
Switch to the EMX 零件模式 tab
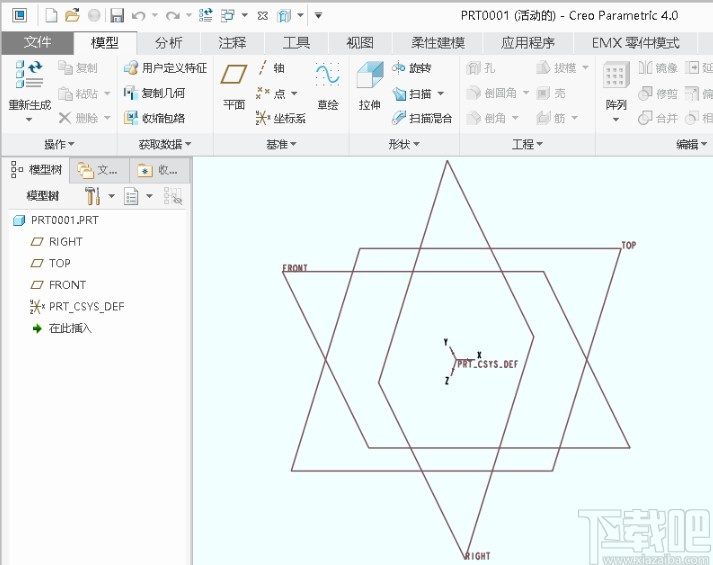click(635, 43)
